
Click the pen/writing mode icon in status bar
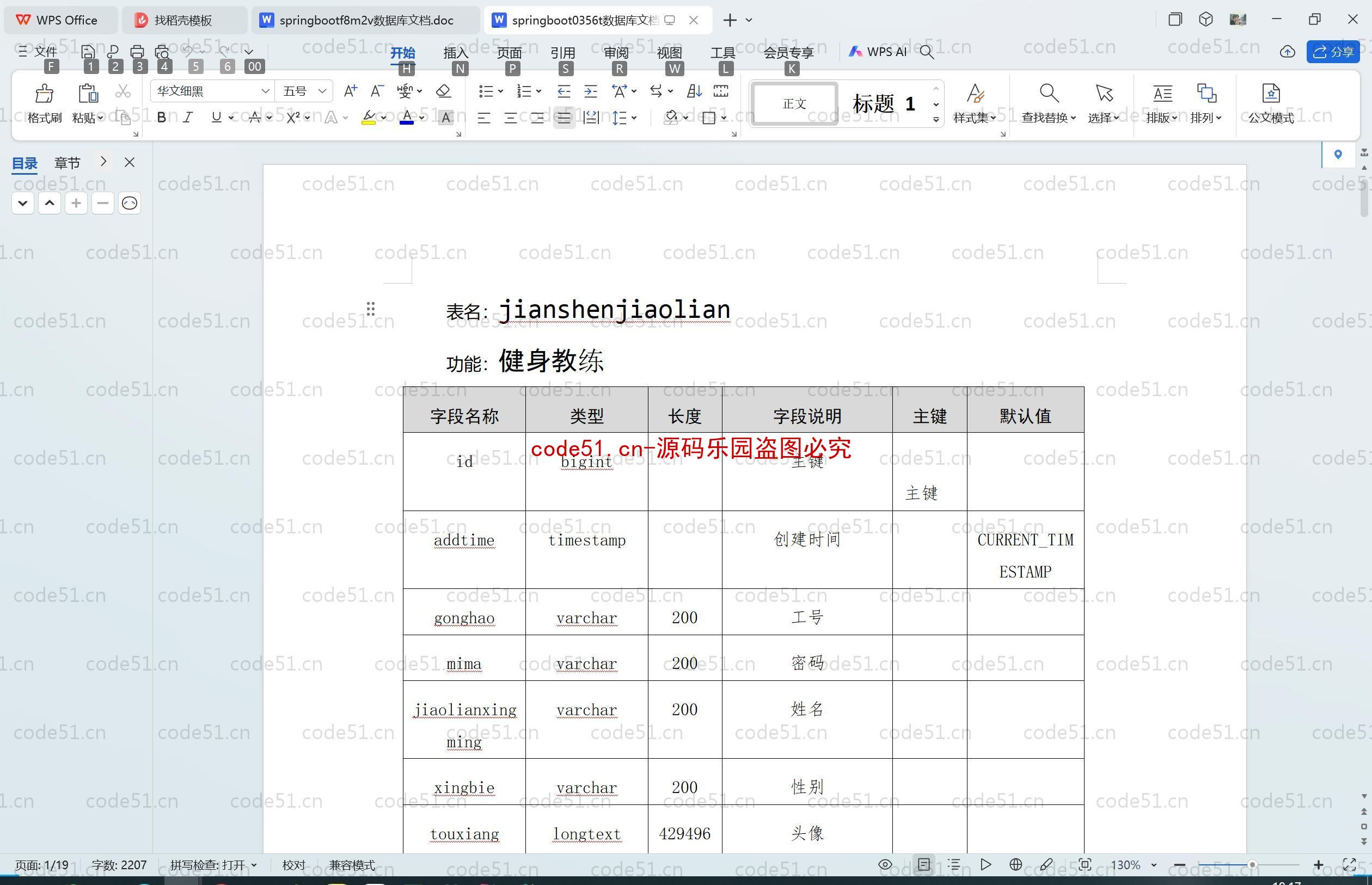click(x=1046, y=864)
